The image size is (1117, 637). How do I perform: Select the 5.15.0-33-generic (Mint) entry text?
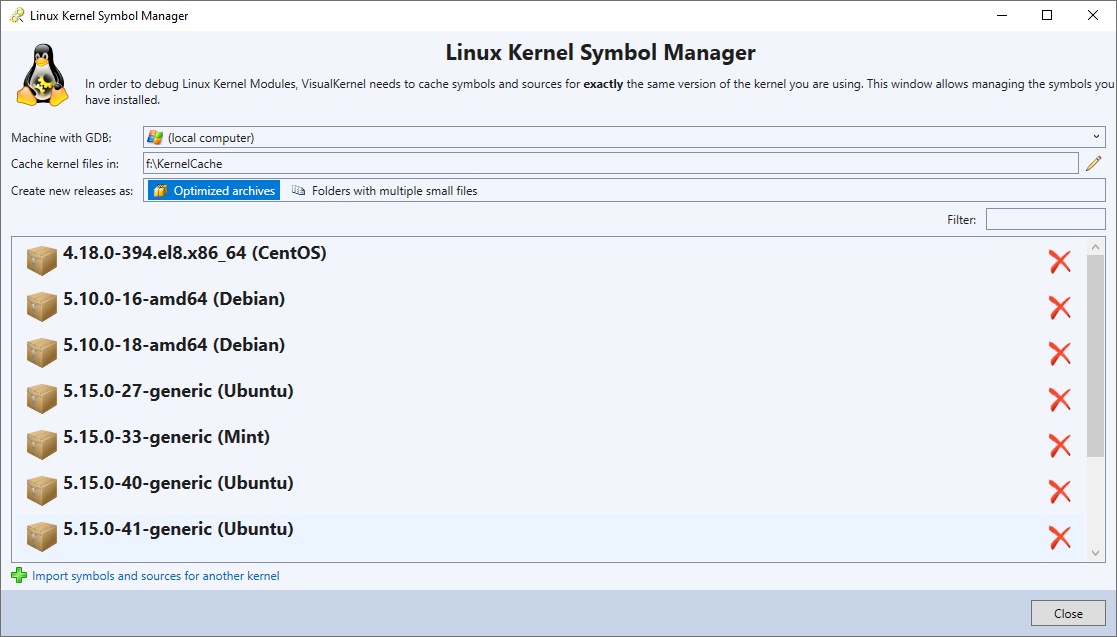pos(166,437)
